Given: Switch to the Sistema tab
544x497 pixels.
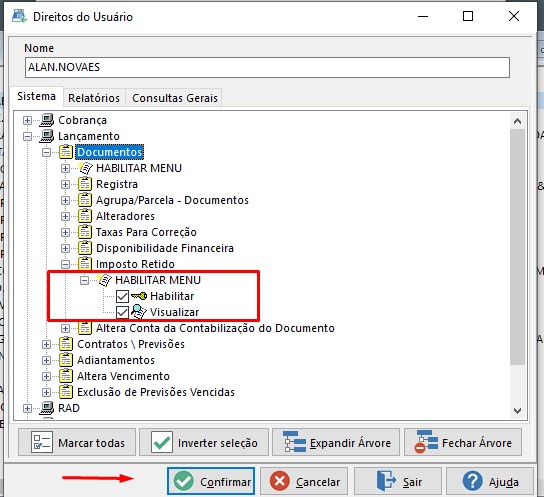Looking at the screenshot, I should pyautogui.click(x=36, y=96).
